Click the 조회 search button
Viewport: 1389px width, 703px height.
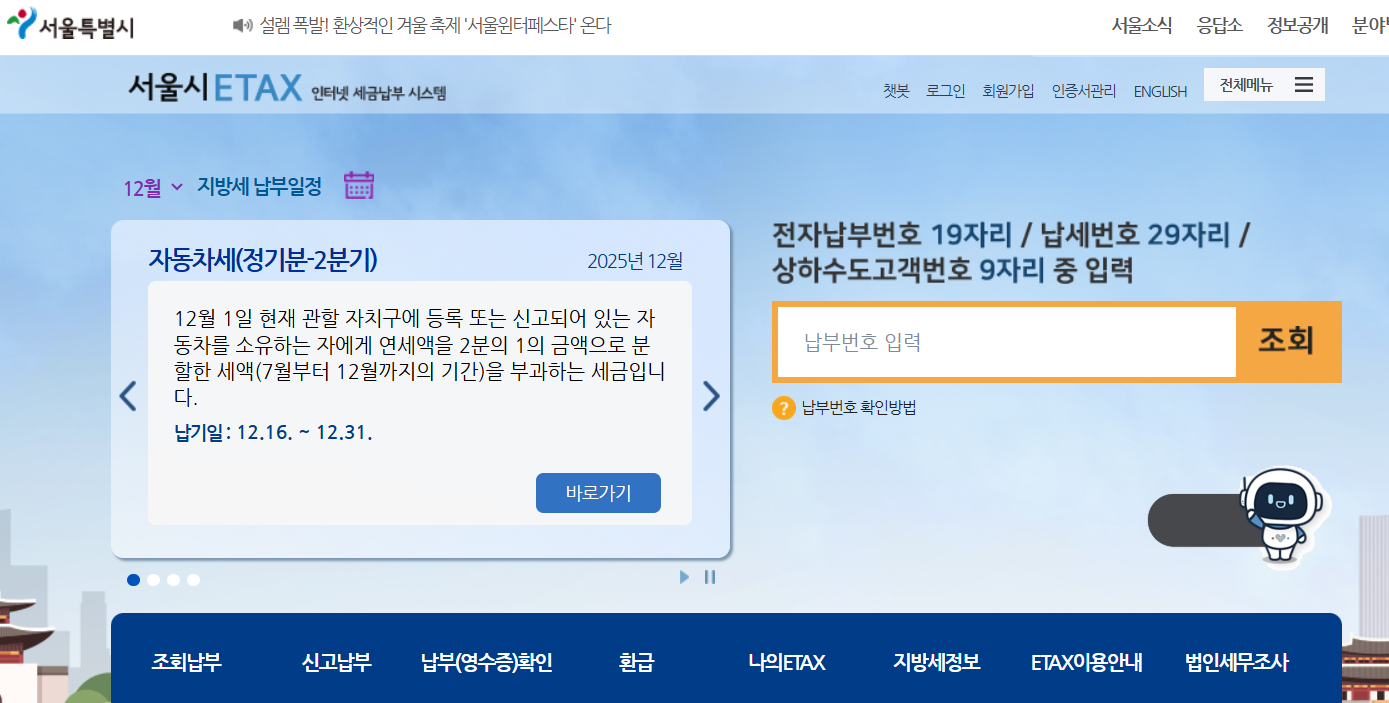[1286, 341]
